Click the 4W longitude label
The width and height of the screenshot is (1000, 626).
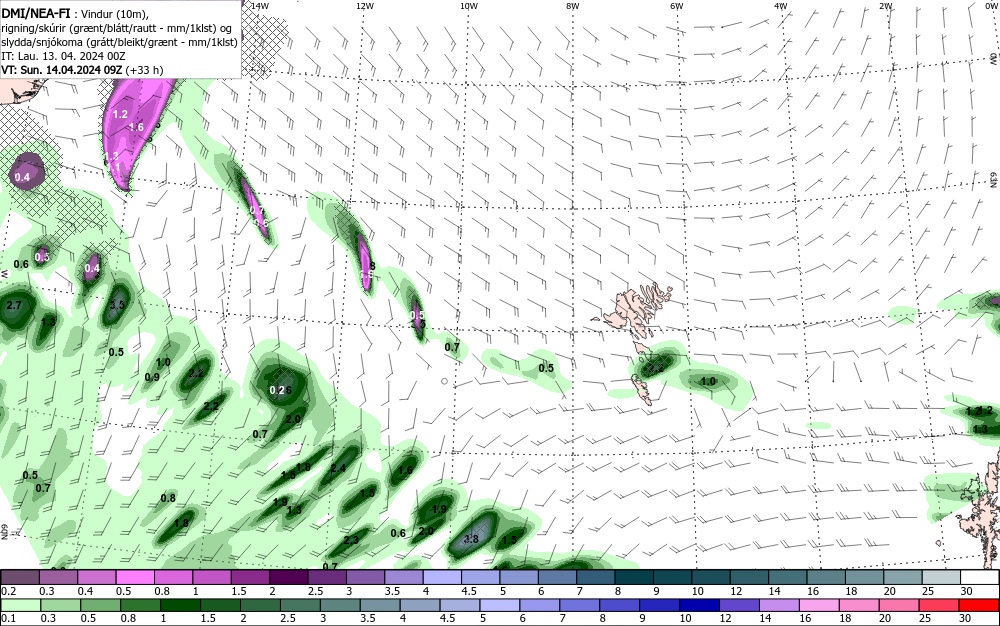[781, 6]
